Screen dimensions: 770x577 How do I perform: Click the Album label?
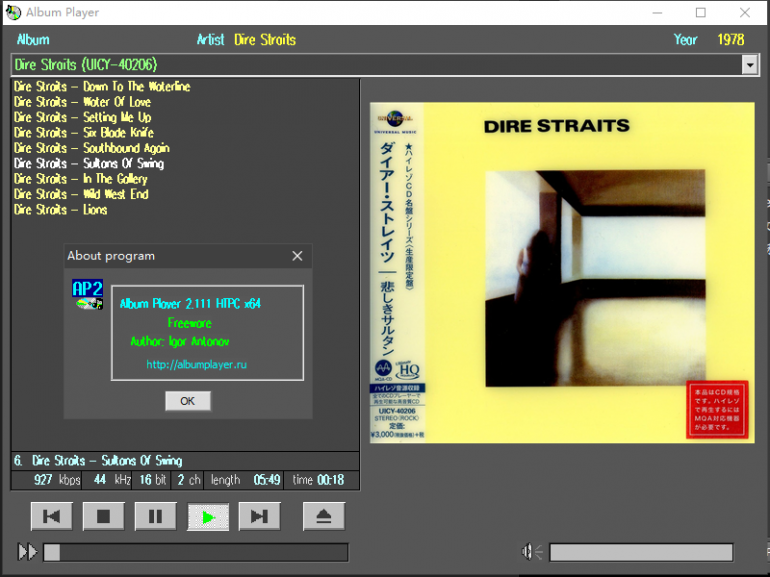click(x=33, y=40)
